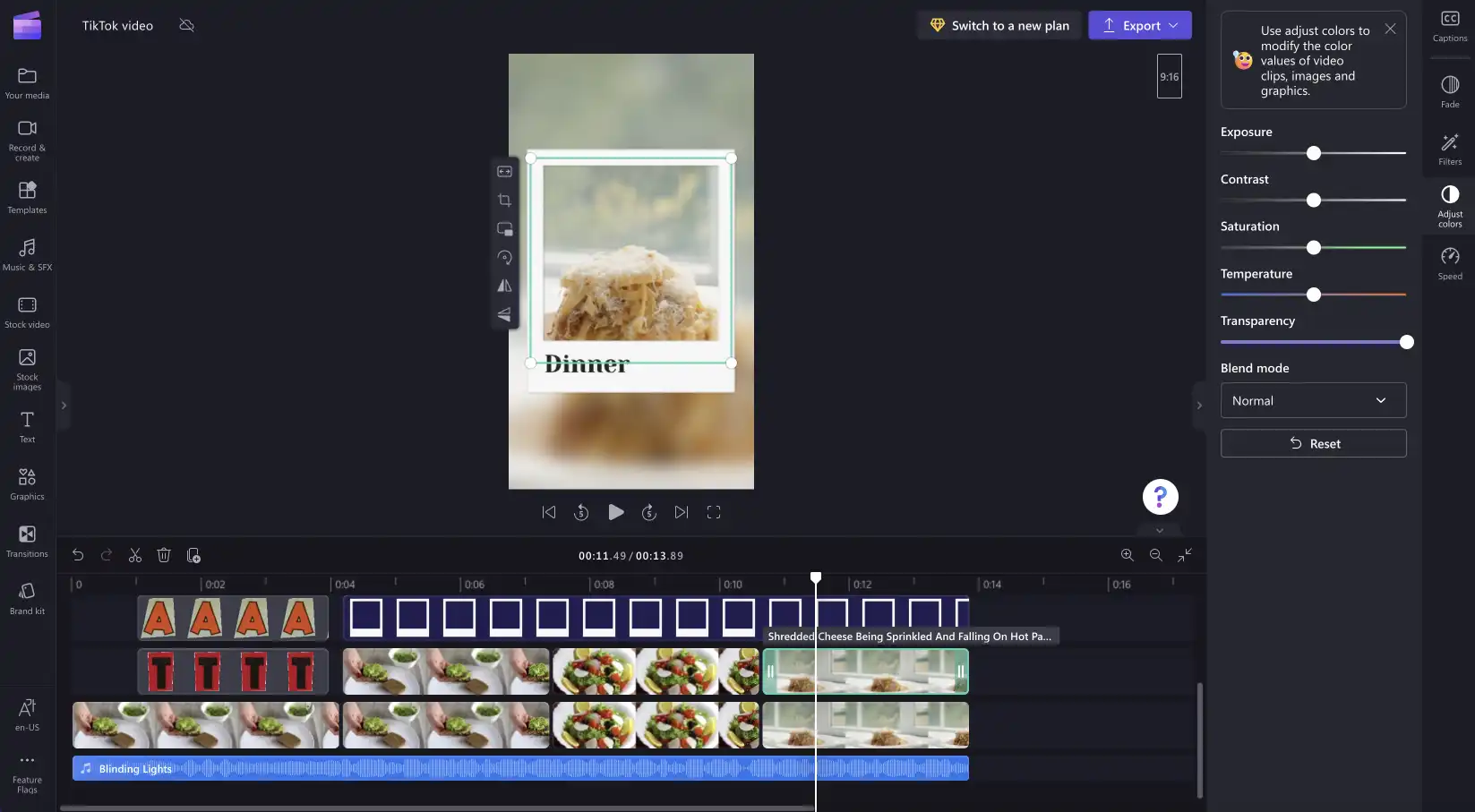The width and height of the screenshot is (1475, 812).
Task: Select the crop tool beside preview
Action: [505, 200]
